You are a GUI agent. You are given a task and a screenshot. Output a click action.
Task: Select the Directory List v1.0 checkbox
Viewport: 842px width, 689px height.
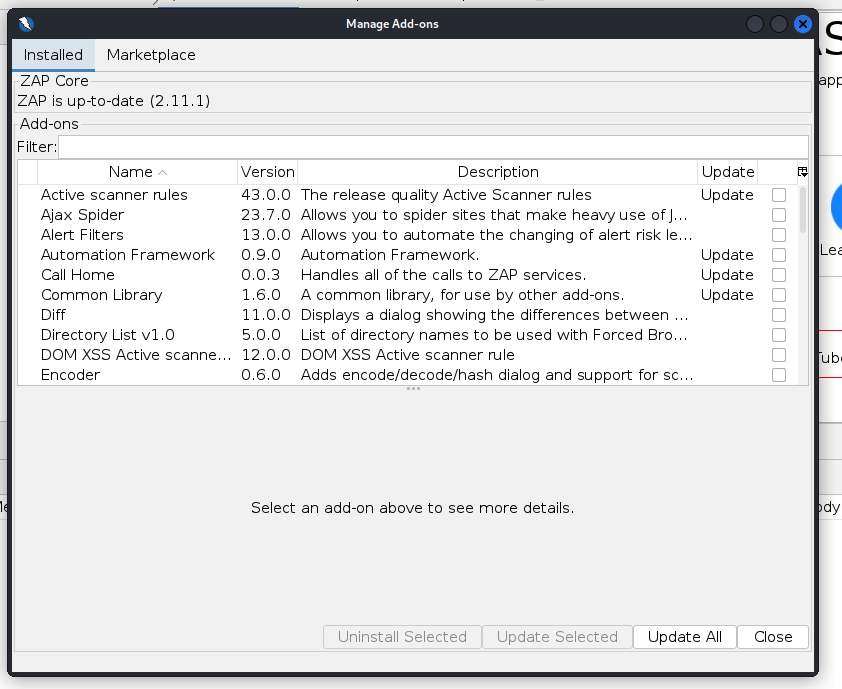click(x=779, y=335)
